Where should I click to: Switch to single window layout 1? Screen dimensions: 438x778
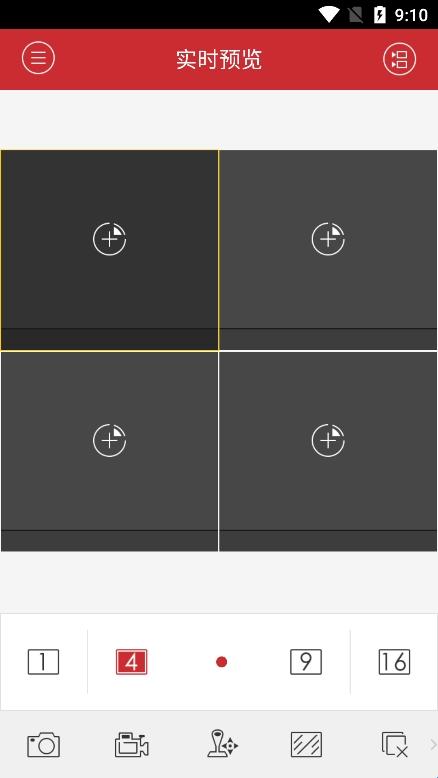click(x=43, y=662)
